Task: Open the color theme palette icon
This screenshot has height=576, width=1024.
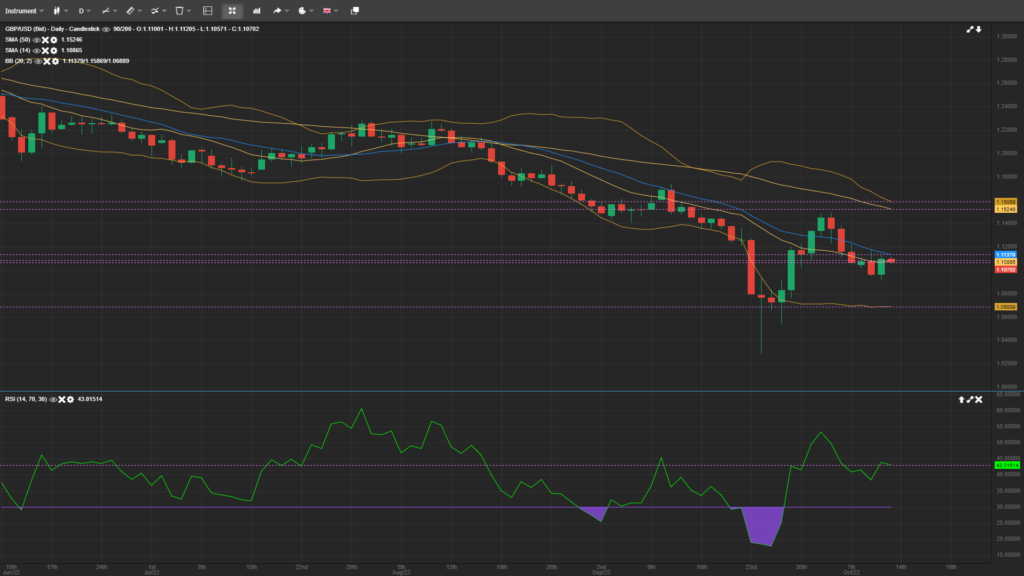Action: [x=304, y=11]
